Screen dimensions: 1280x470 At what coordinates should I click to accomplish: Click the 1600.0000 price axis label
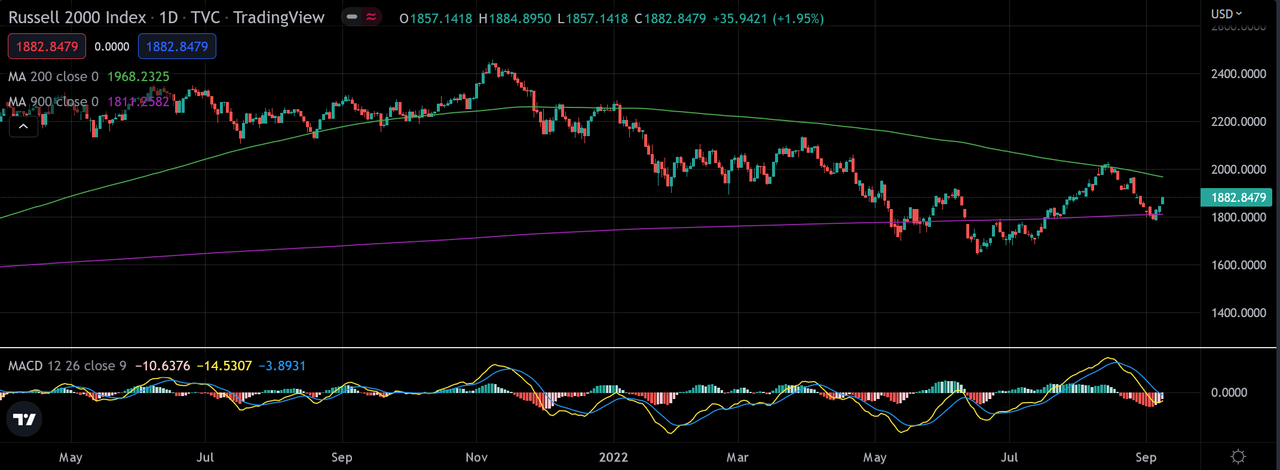pos(1240,266)
